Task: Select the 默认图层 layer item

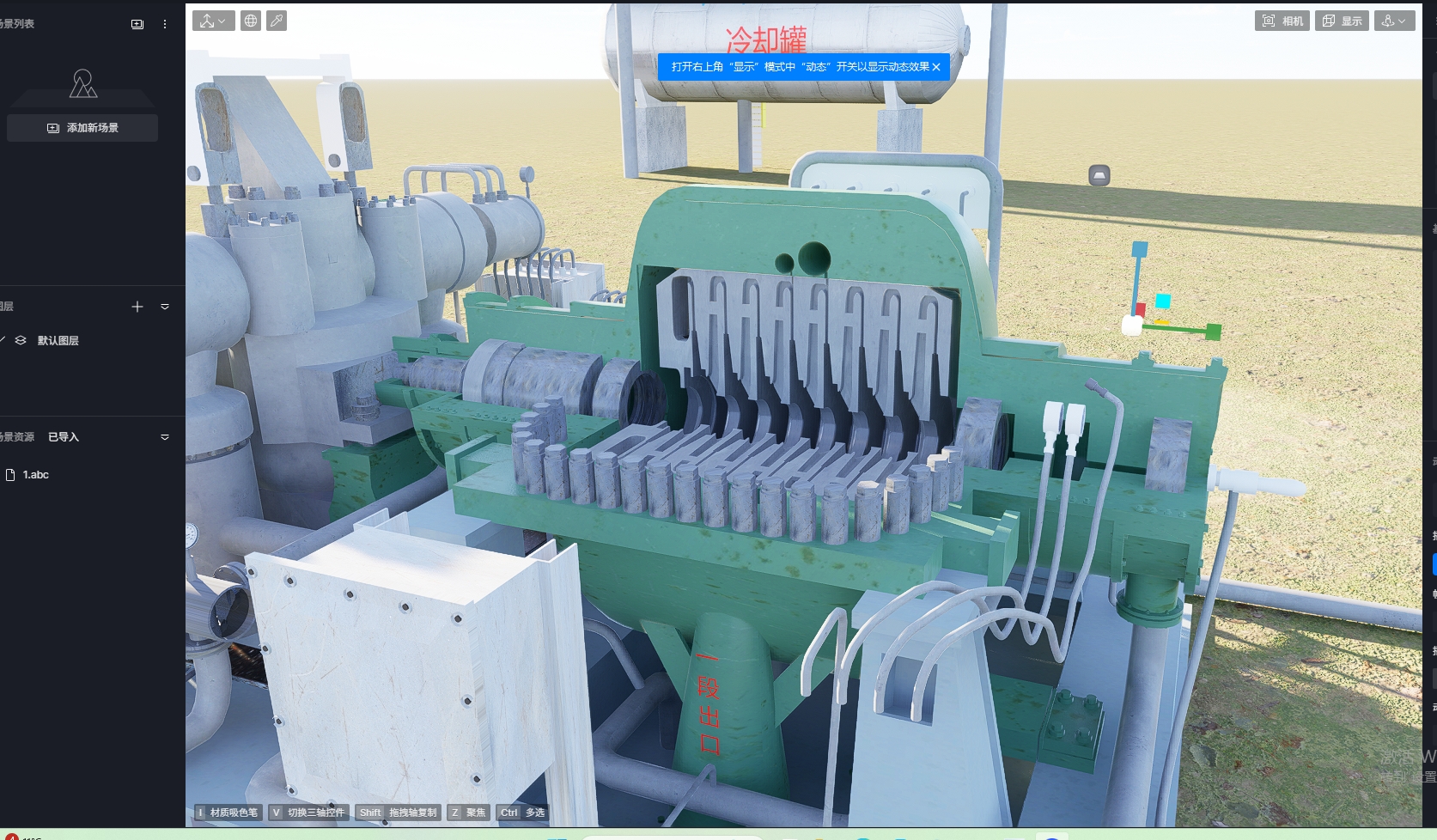Action: point(58,341)
